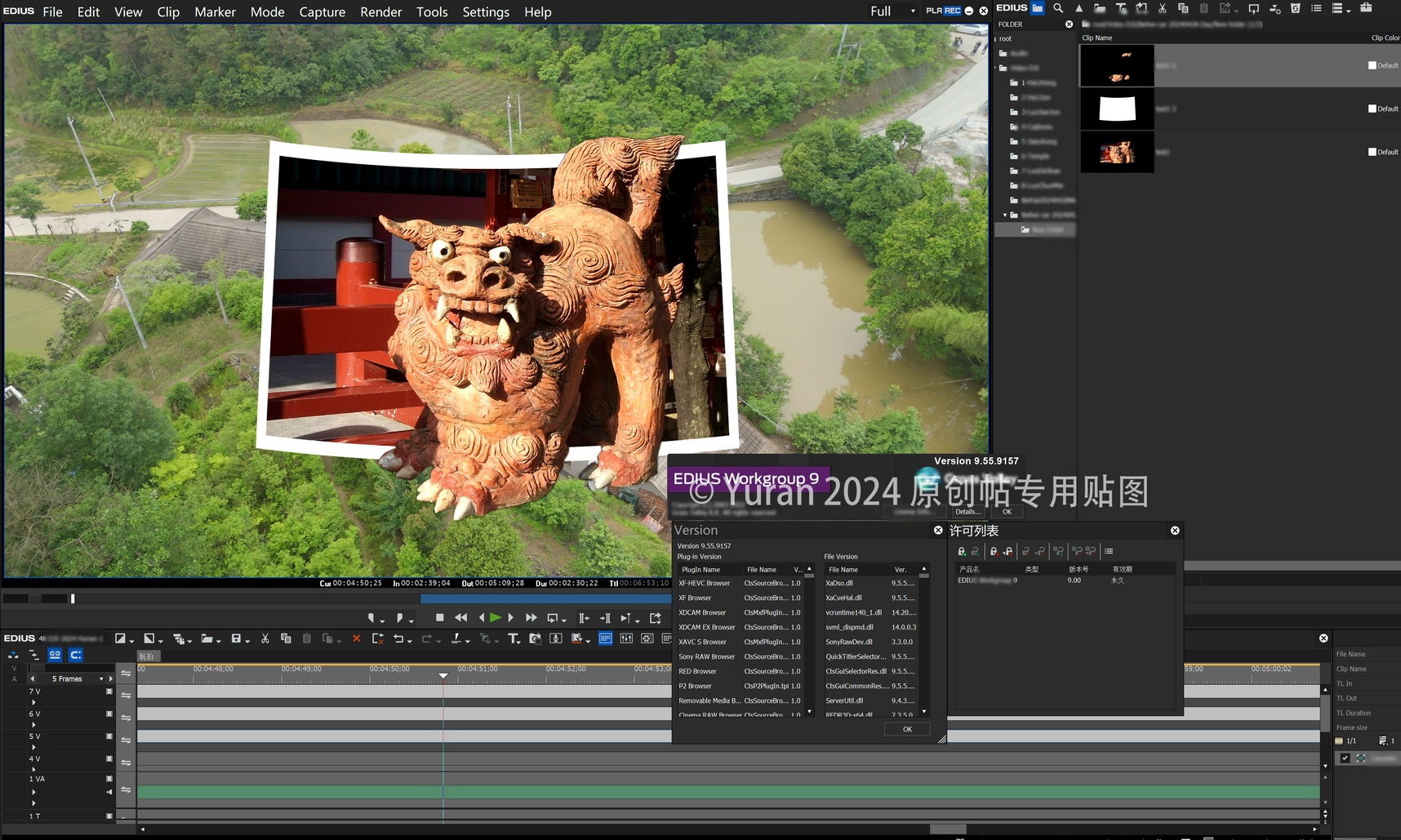This screenshot has height=840, width=1401.
Task: Open project folder icon in timeline toolbar
Action: 207,638
